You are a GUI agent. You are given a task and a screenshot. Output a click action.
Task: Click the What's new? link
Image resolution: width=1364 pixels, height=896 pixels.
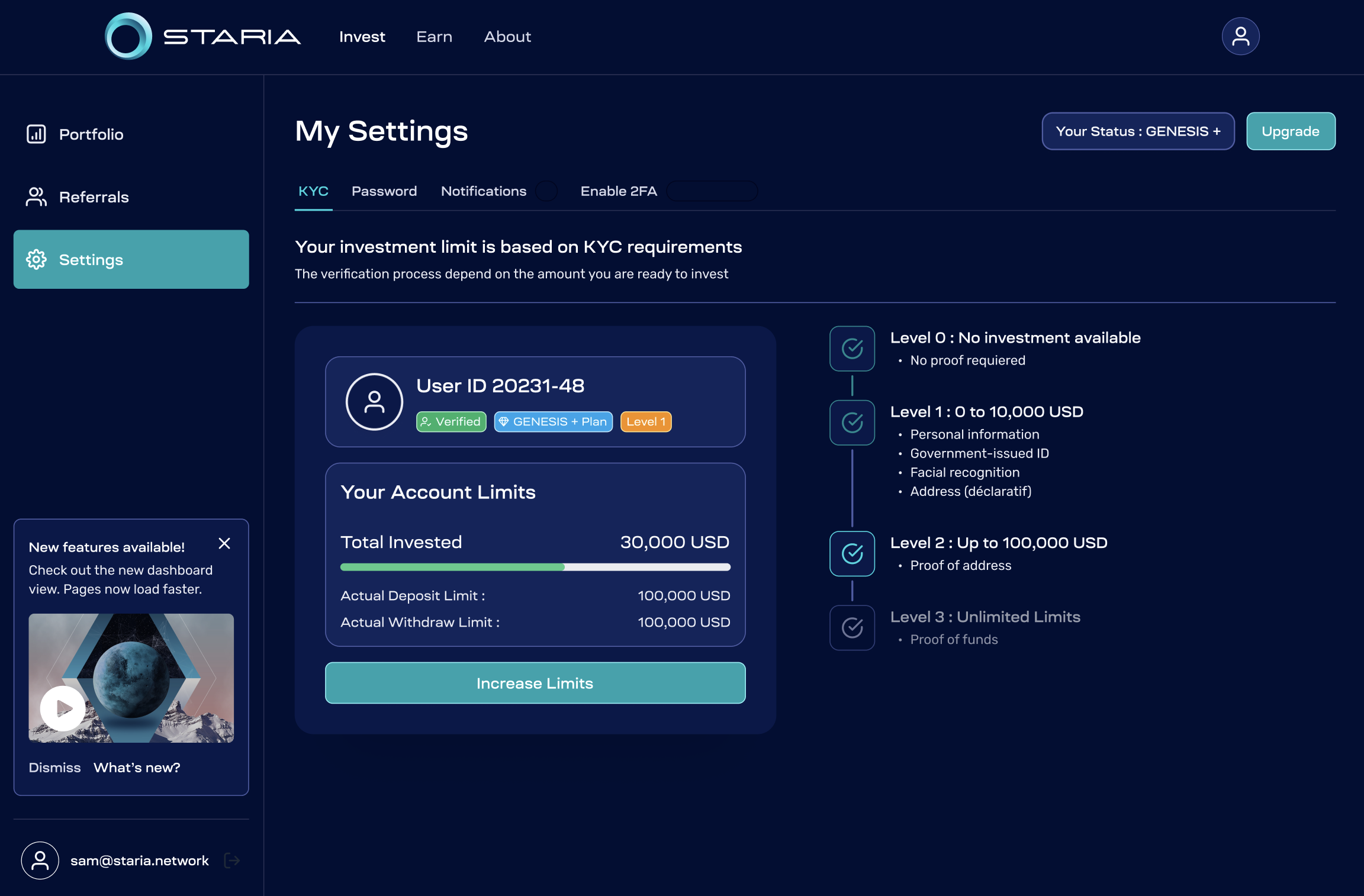[137, 767]
